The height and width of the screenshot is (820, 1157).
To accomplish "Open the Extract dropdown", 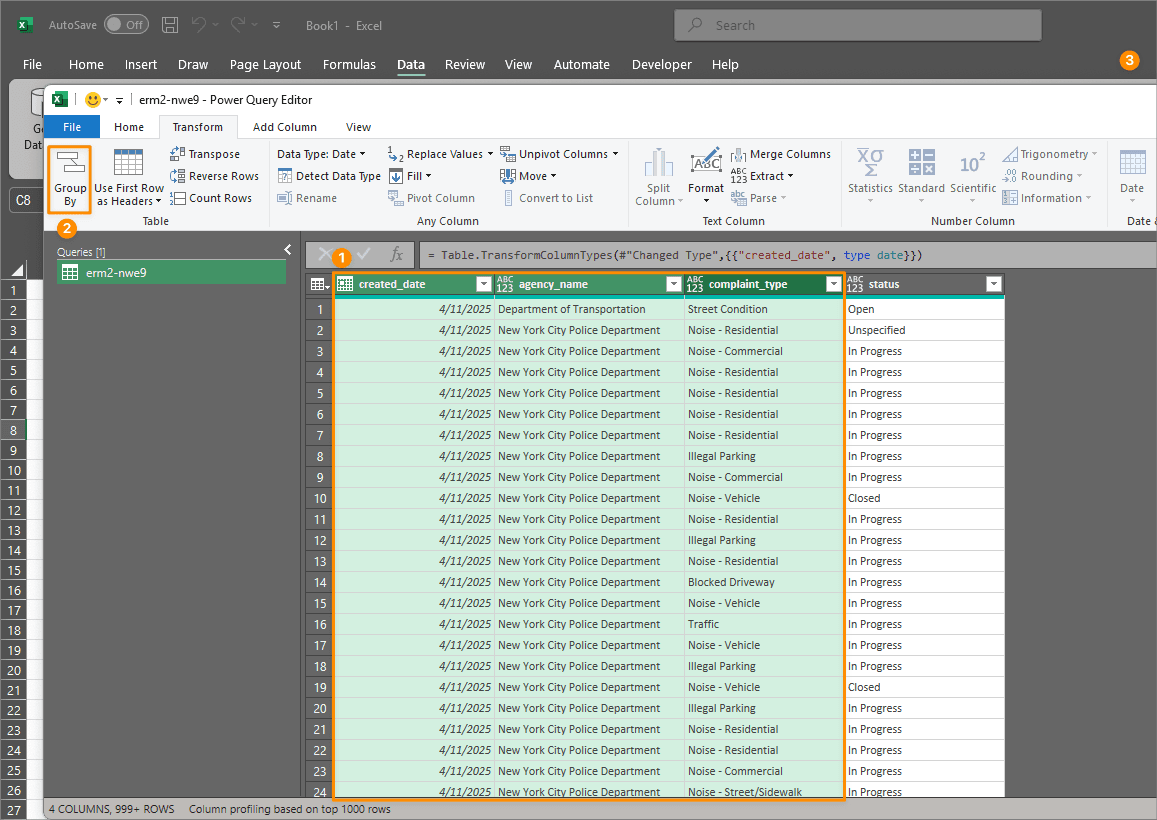I will 762,176.
